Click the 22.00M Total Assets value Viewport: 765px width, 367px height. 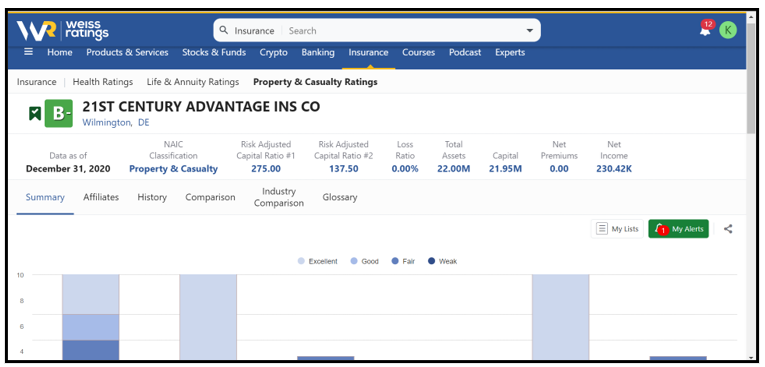(454, 169)
